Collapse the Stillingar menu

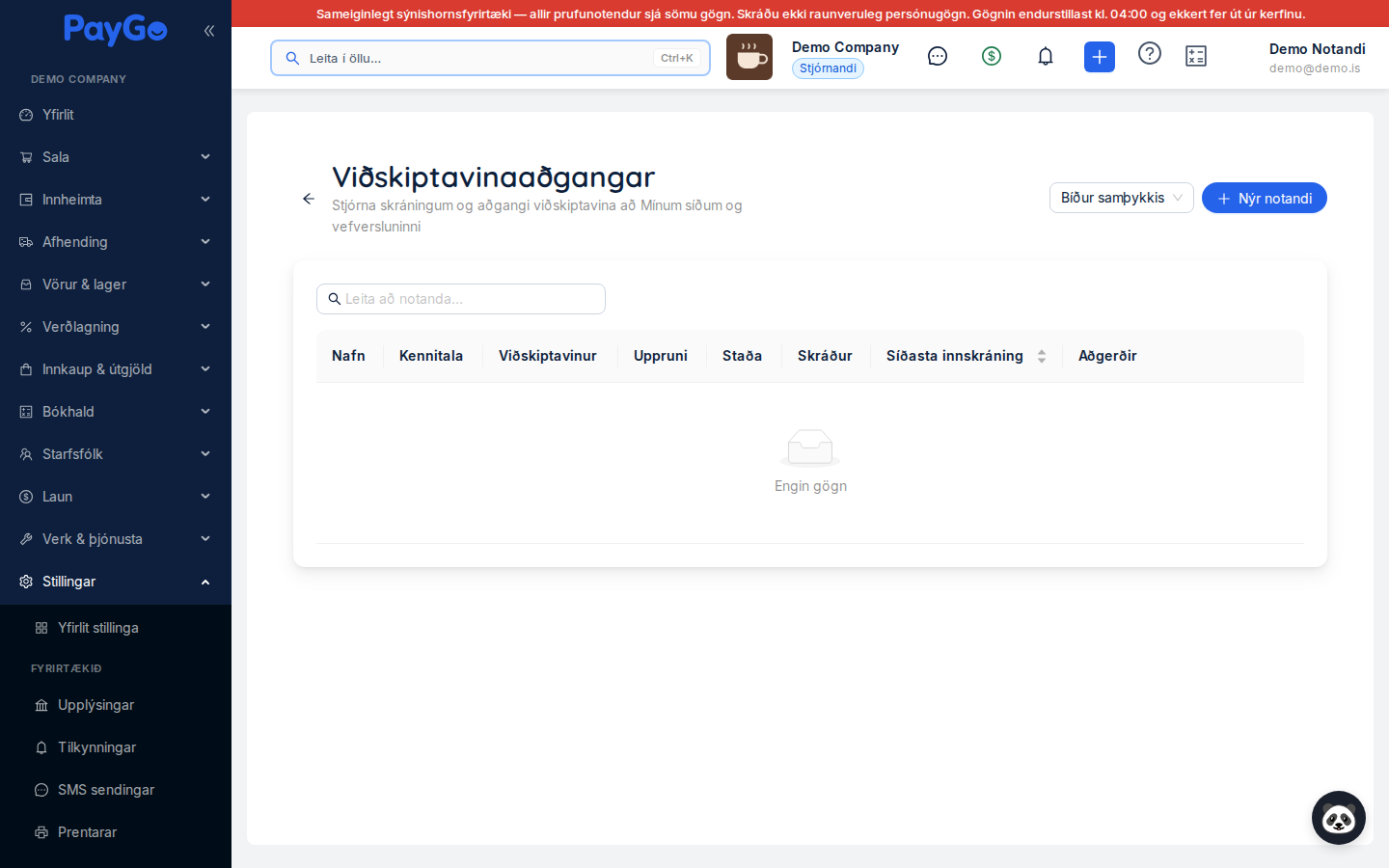(x=116, y=582)
